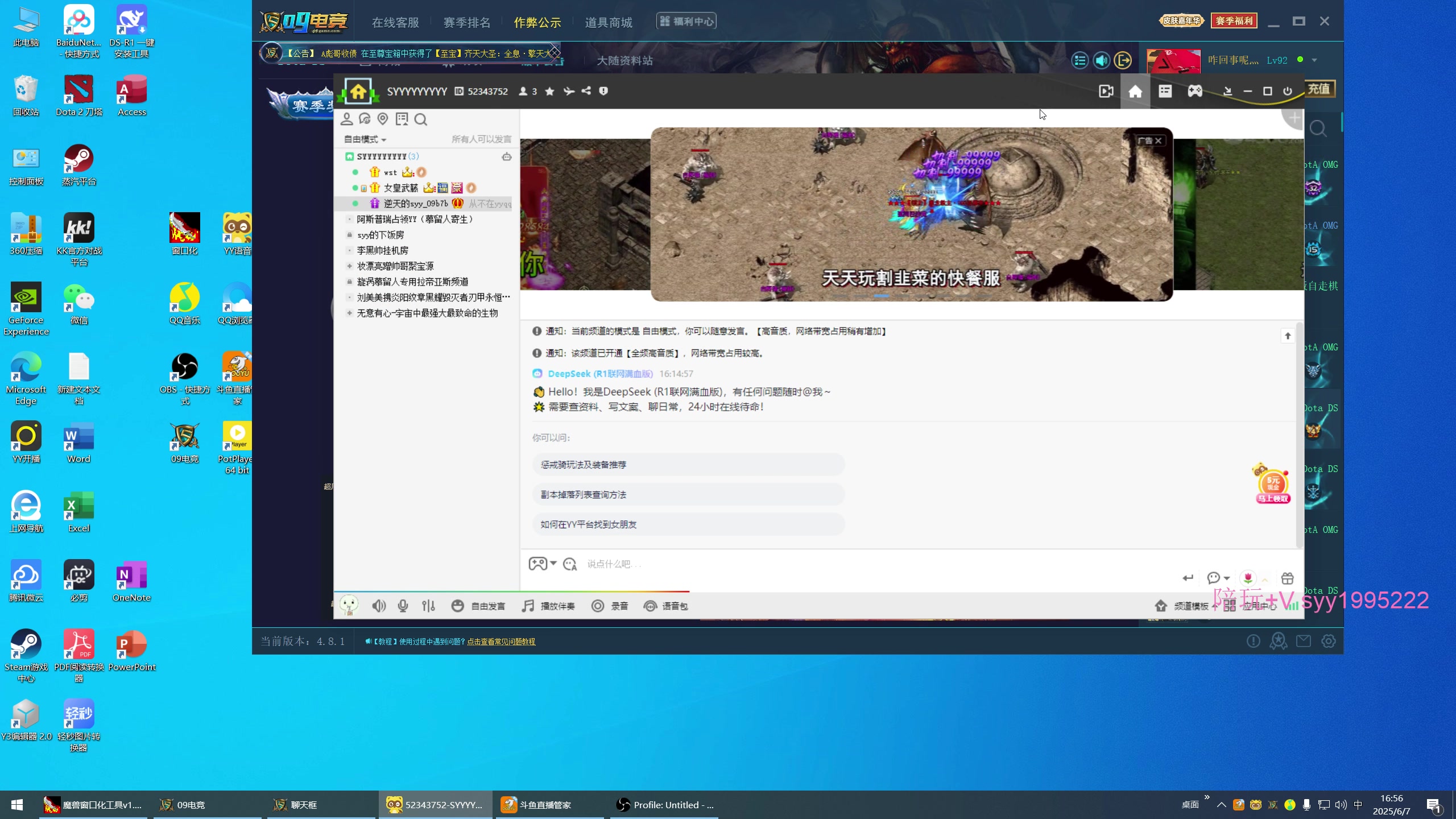Open 语音包 voice pack
This screenshot has width=1456, height=819.
click(666, 606)
